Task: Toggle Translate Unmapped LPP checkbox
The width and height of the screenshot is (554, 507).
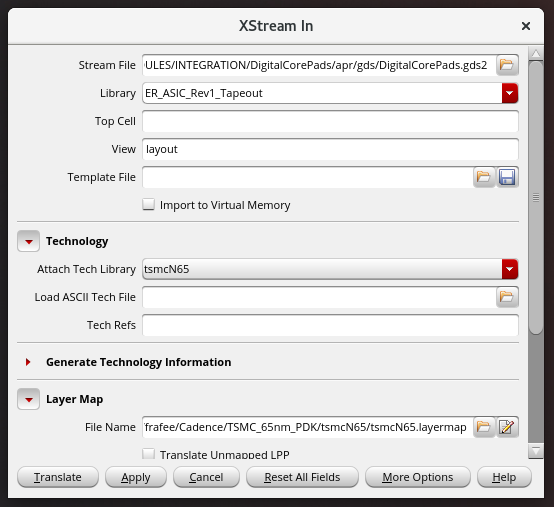Action: tap(148, 454)
